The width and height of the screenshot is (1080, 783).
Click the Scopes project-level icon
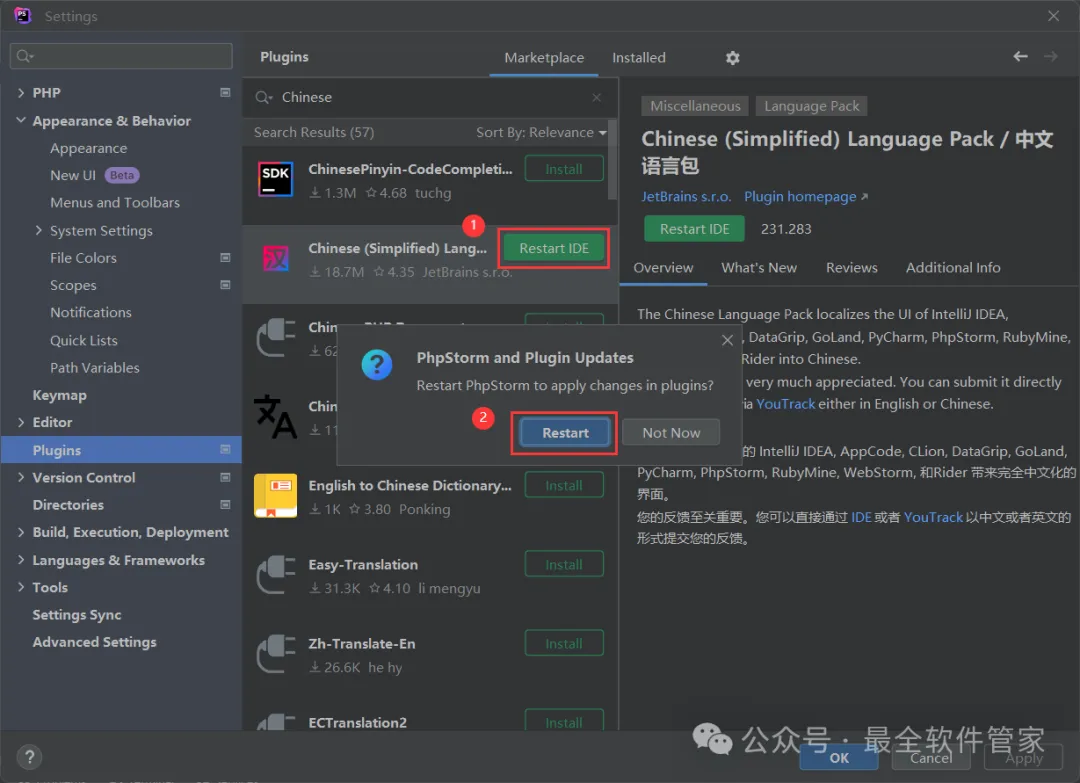225,284
